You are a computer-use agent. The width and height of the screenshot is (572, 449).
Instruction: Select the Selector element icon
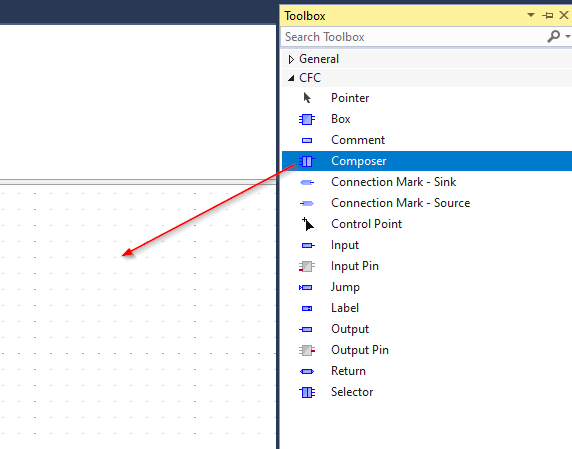click(307, 392)
